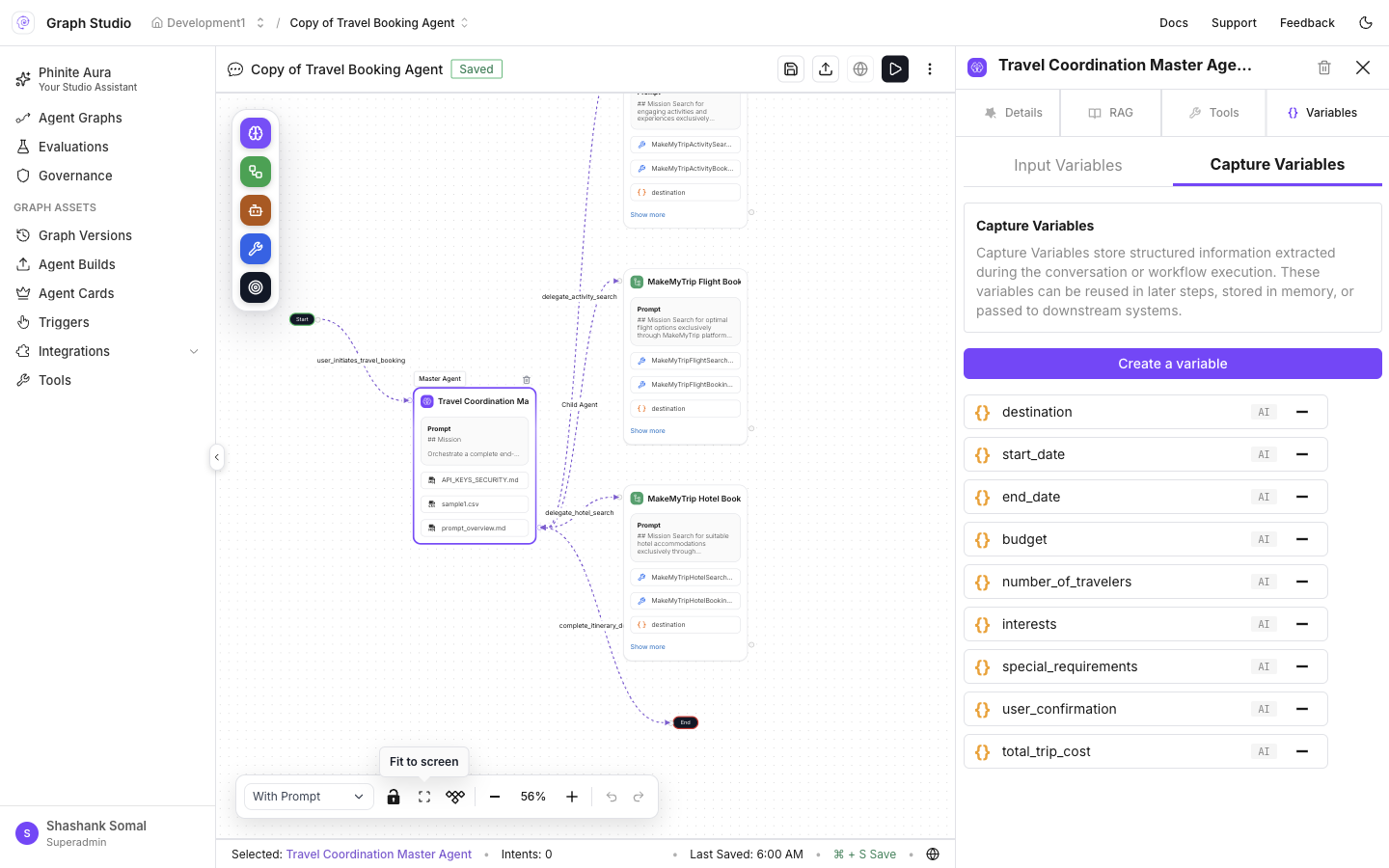The width and height of the screenshot is (1389, 868).
Task: Expand Show more on Activity node
Action: point(648,215)
